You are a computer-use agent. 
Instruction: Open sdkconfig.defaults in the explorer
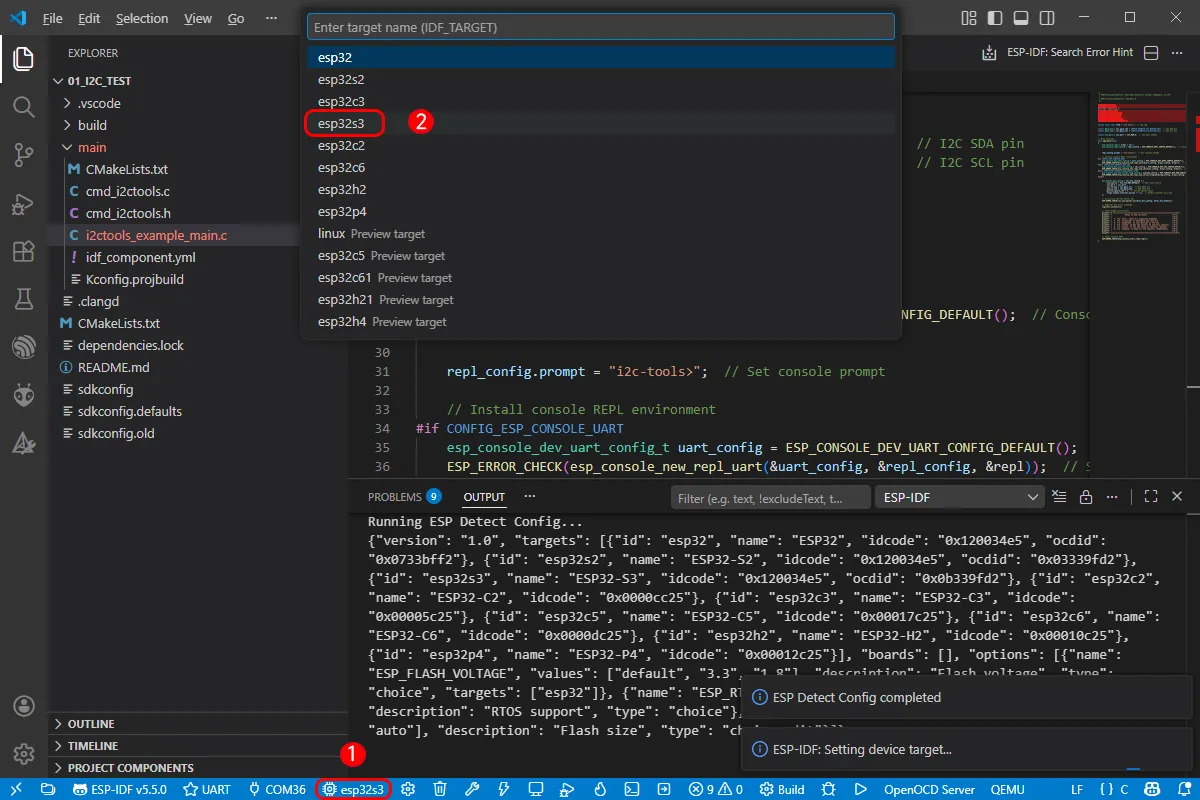coord(129,411)
